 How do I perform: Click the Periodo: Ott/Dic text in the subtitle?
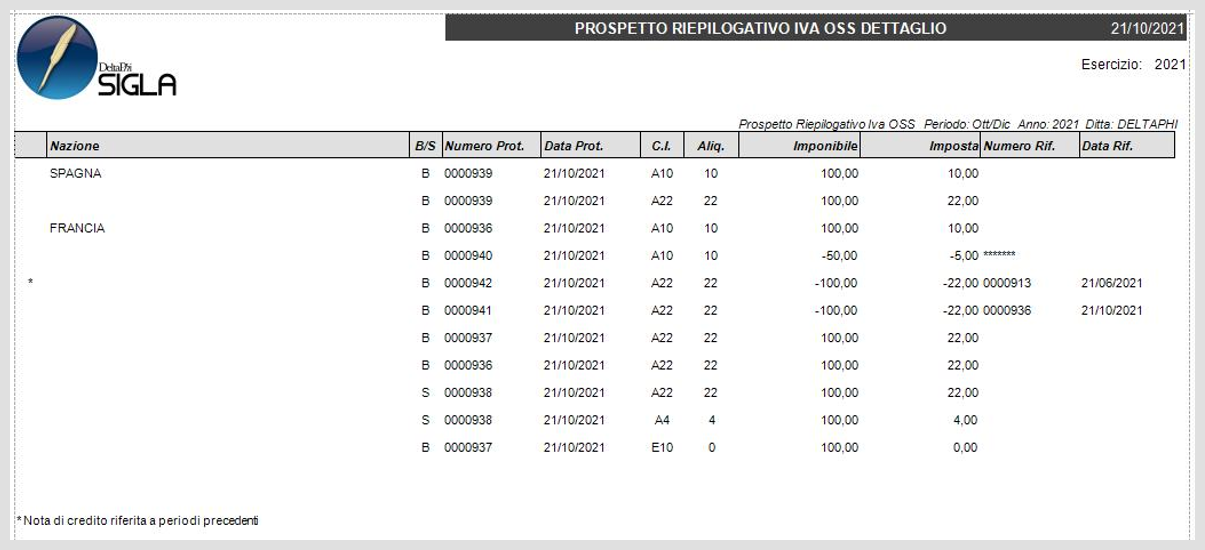968,124
